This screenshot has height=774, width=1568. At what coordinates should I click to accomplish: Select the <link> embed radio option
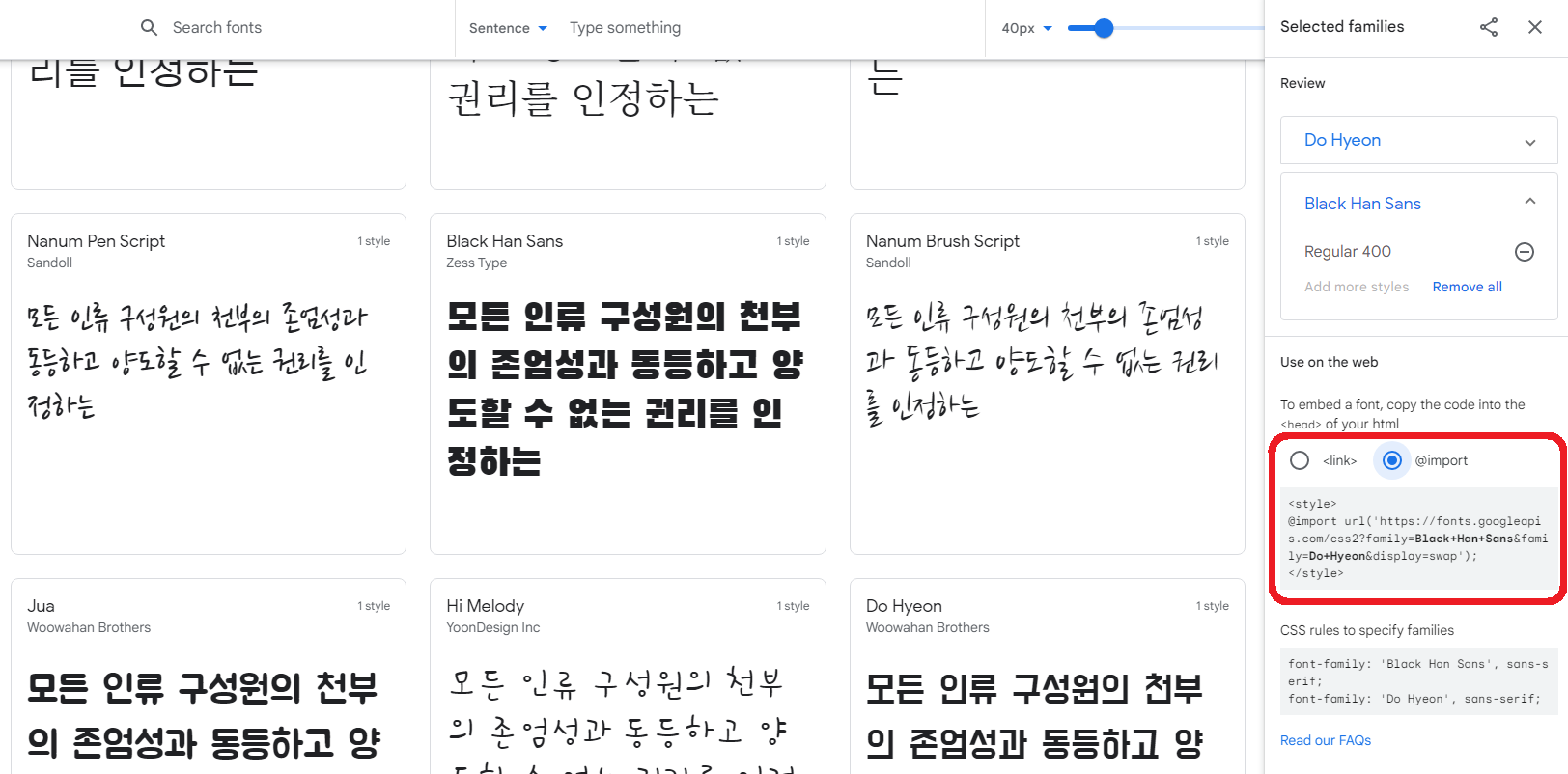[x=1300, y=460]
